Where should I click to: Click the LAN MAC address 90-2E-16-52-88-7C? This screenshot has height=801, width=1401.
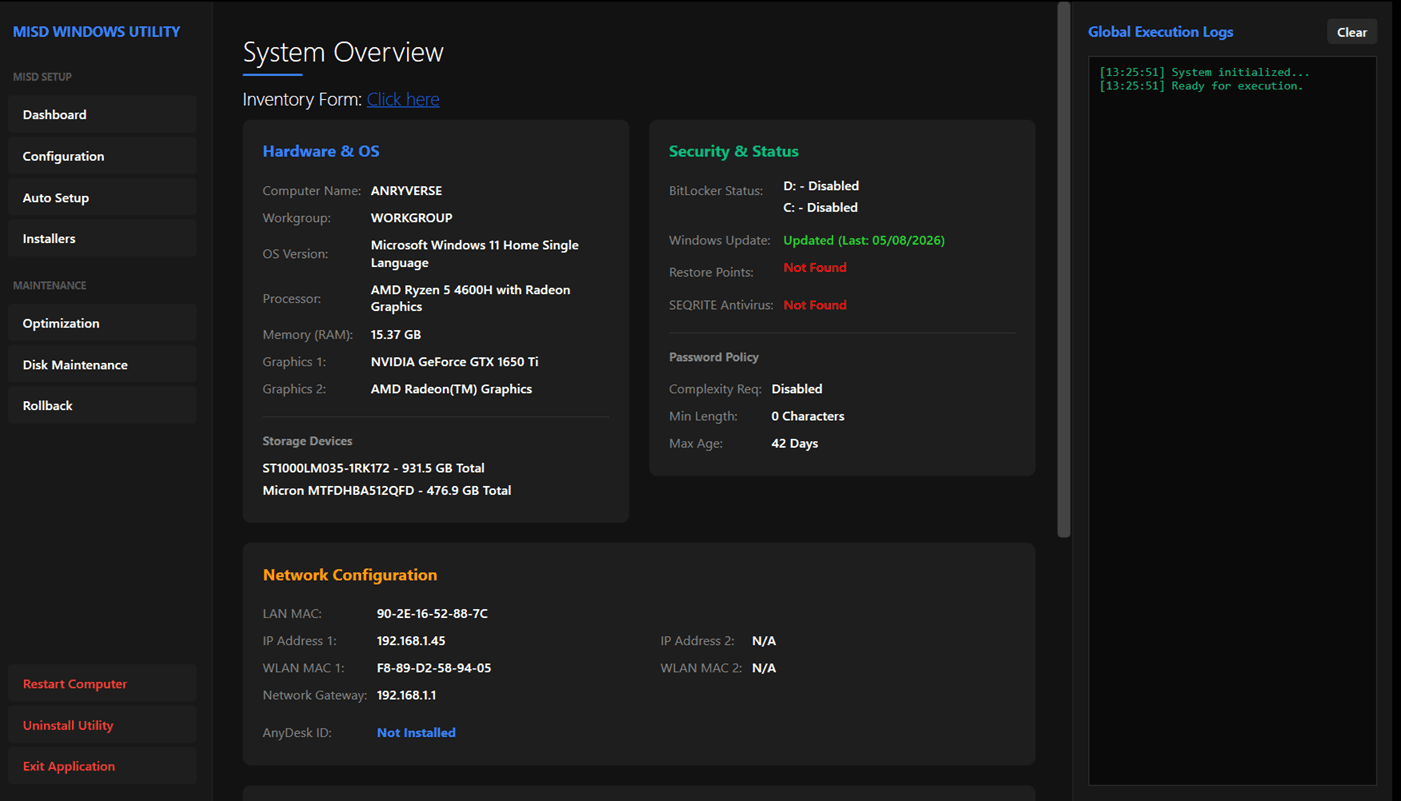[x=432, y=614]
